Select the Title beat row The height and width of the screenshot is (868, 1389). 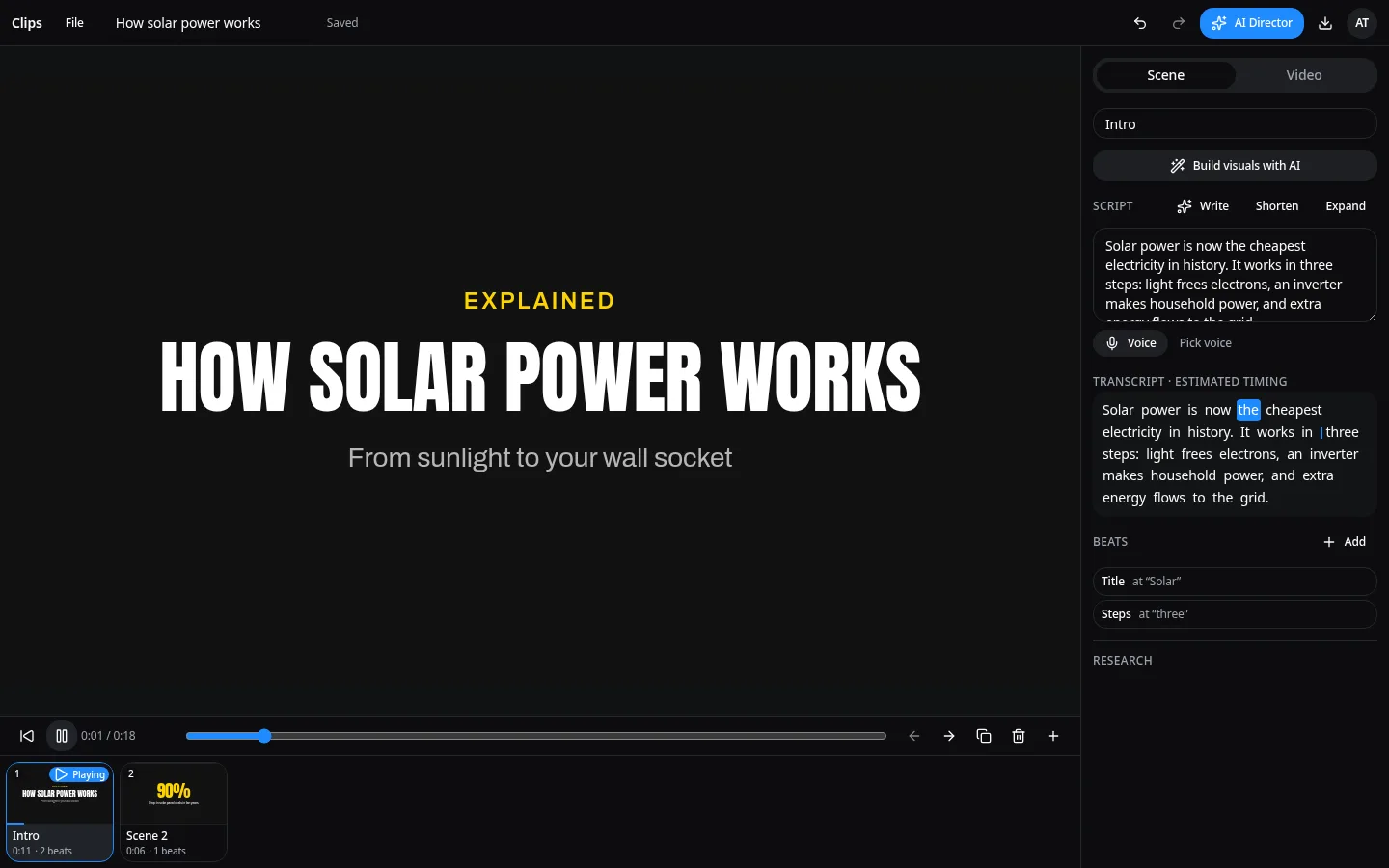tap(1235, 582)
